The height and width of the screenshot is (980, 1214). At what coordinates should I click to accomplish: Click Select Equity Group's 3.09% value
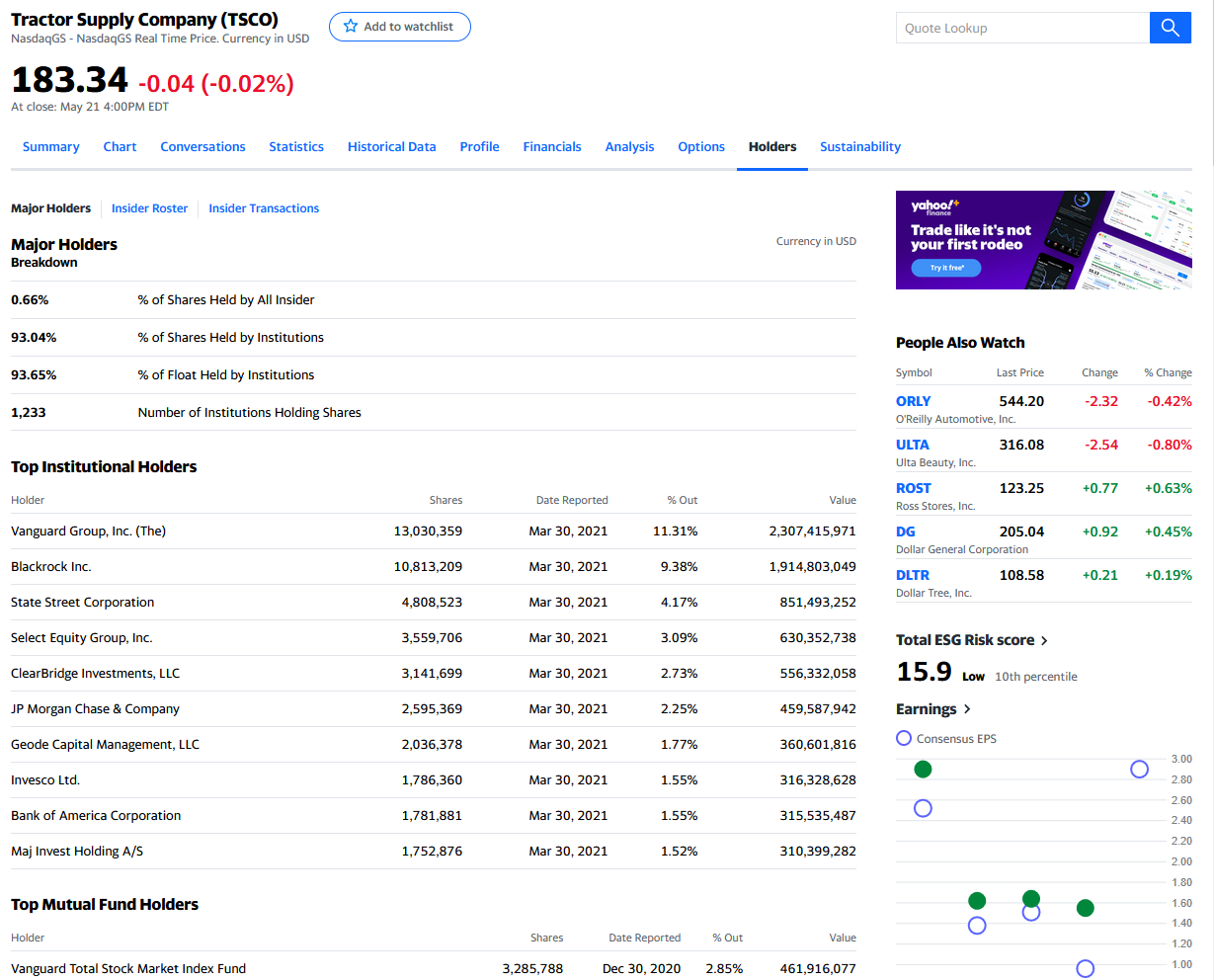point(679,637)
